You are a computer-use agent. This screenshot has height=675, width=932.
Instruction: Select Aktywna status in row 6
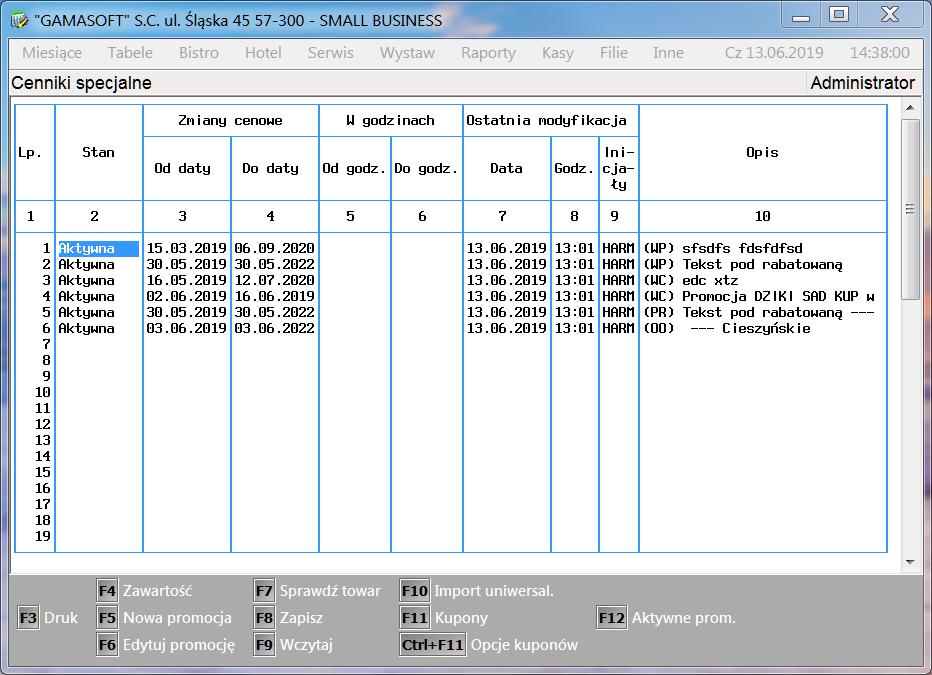(x=86, y=329)
